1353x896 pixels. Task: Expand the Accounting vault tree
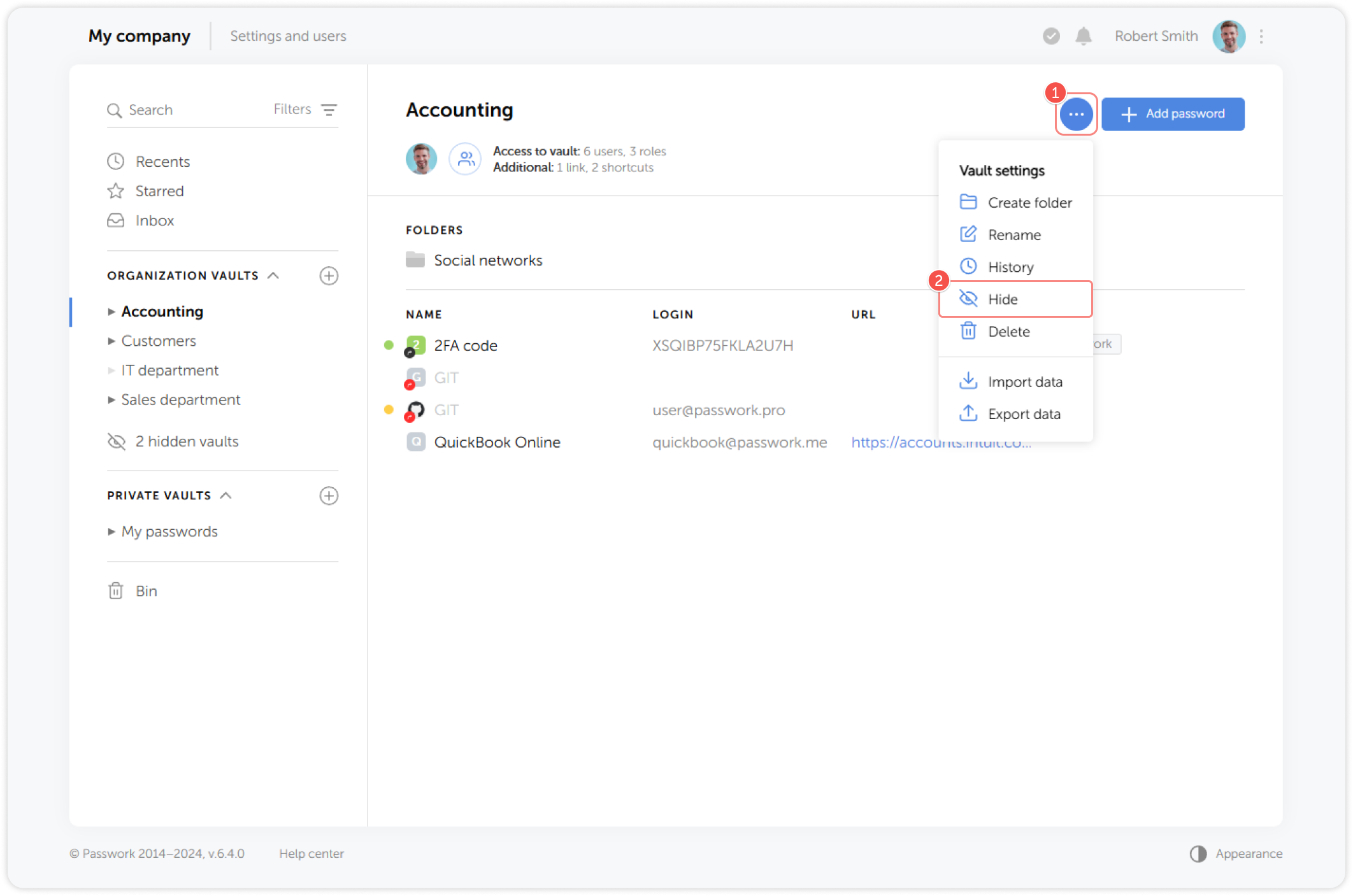[112, 311]
